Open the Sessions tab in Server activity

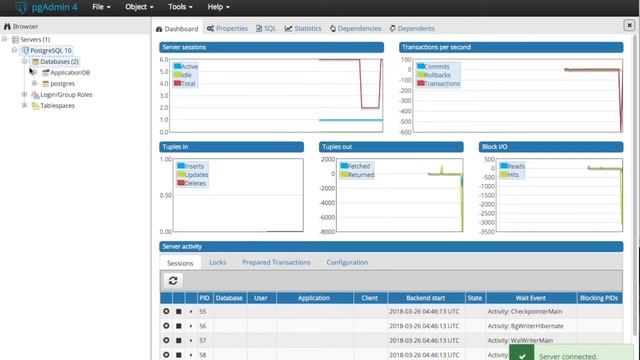point(180,263)
